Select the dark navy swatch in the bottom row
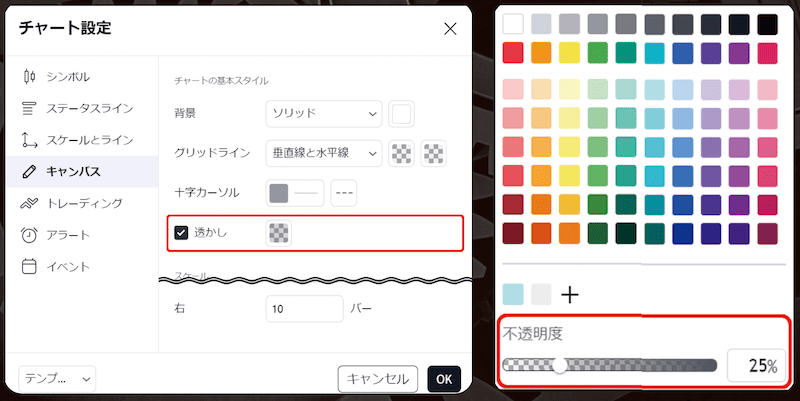The height and width of the screenshot is (401, 800). (683, 234)
